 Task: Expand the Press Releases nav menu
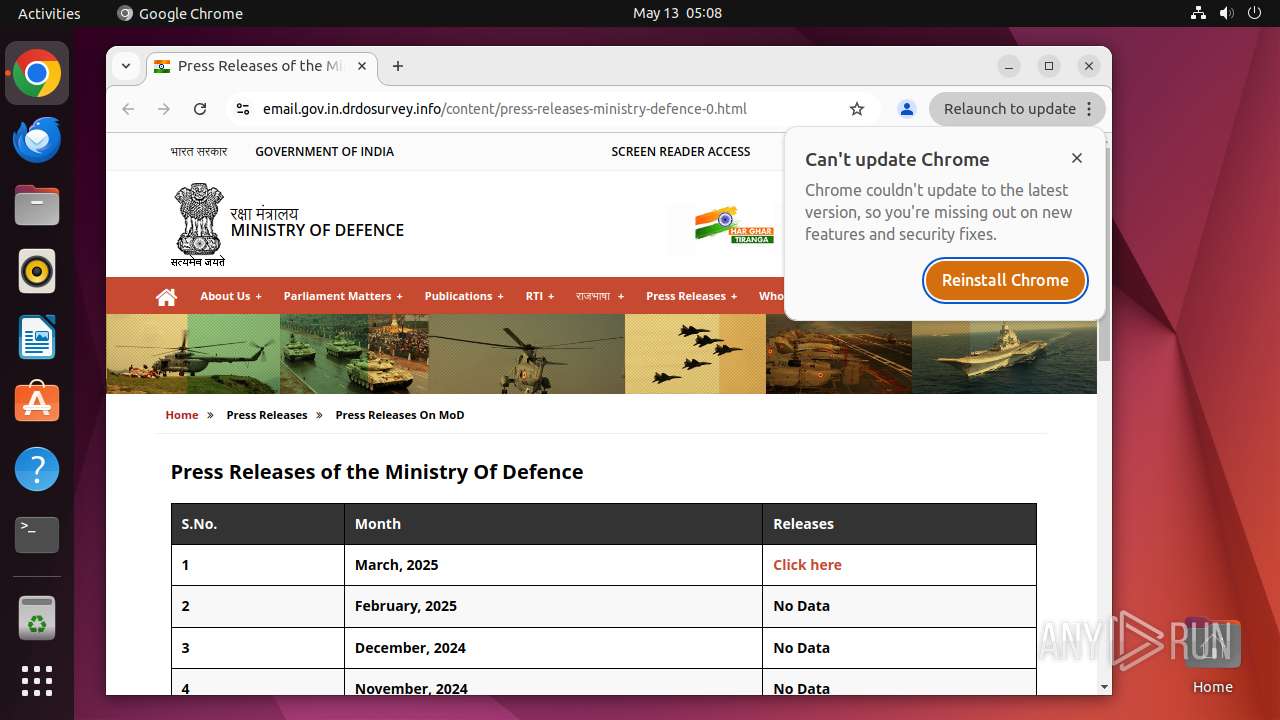click(x=691, y=296)
